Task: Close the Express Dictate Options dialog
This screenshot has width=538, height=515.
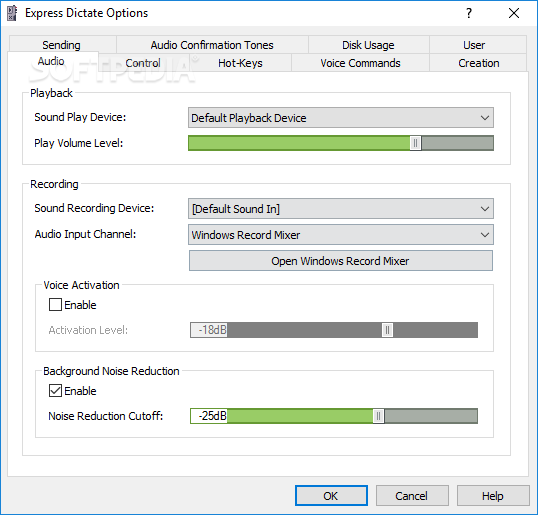Action: click(514, 13)
